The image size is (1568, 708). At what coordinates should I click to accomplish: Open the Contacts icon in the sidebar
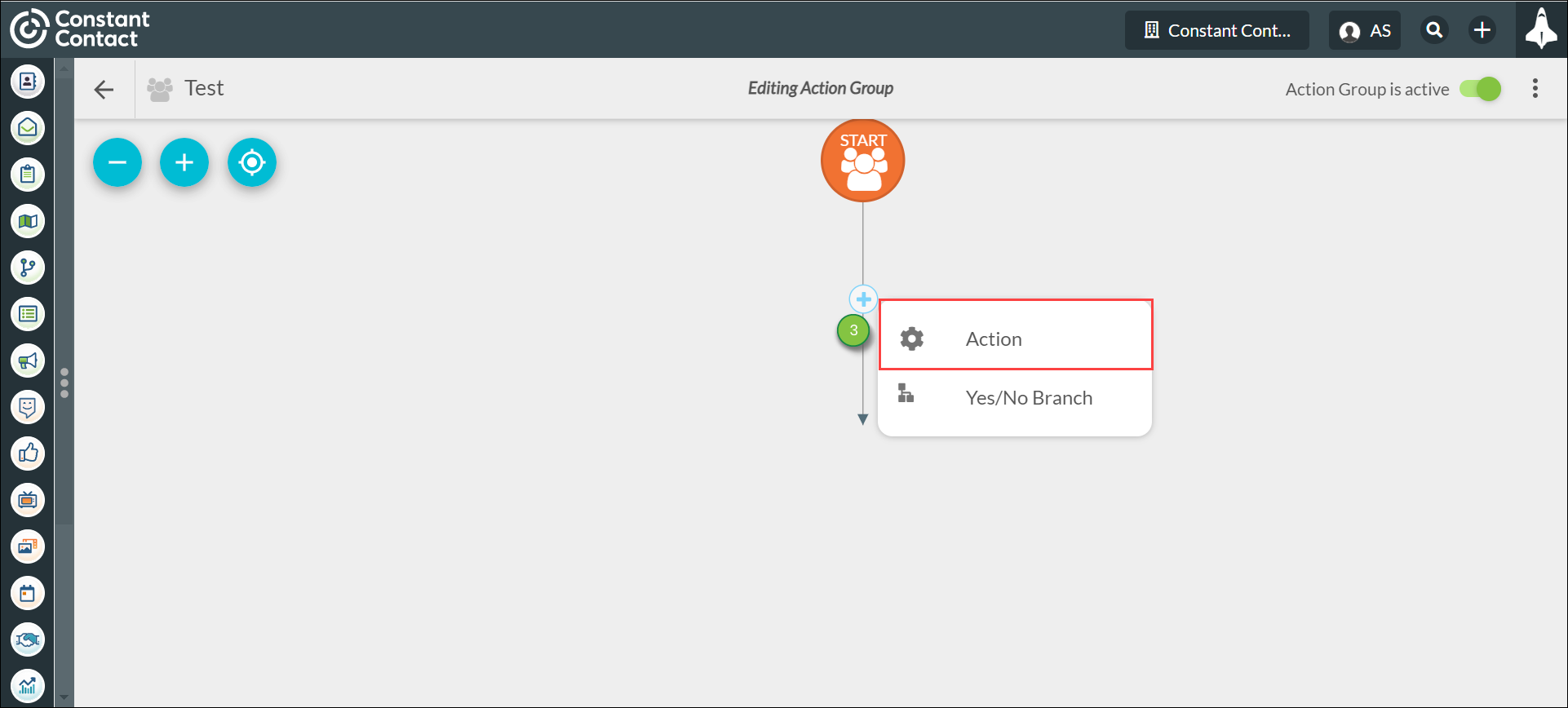click(28, 82)
